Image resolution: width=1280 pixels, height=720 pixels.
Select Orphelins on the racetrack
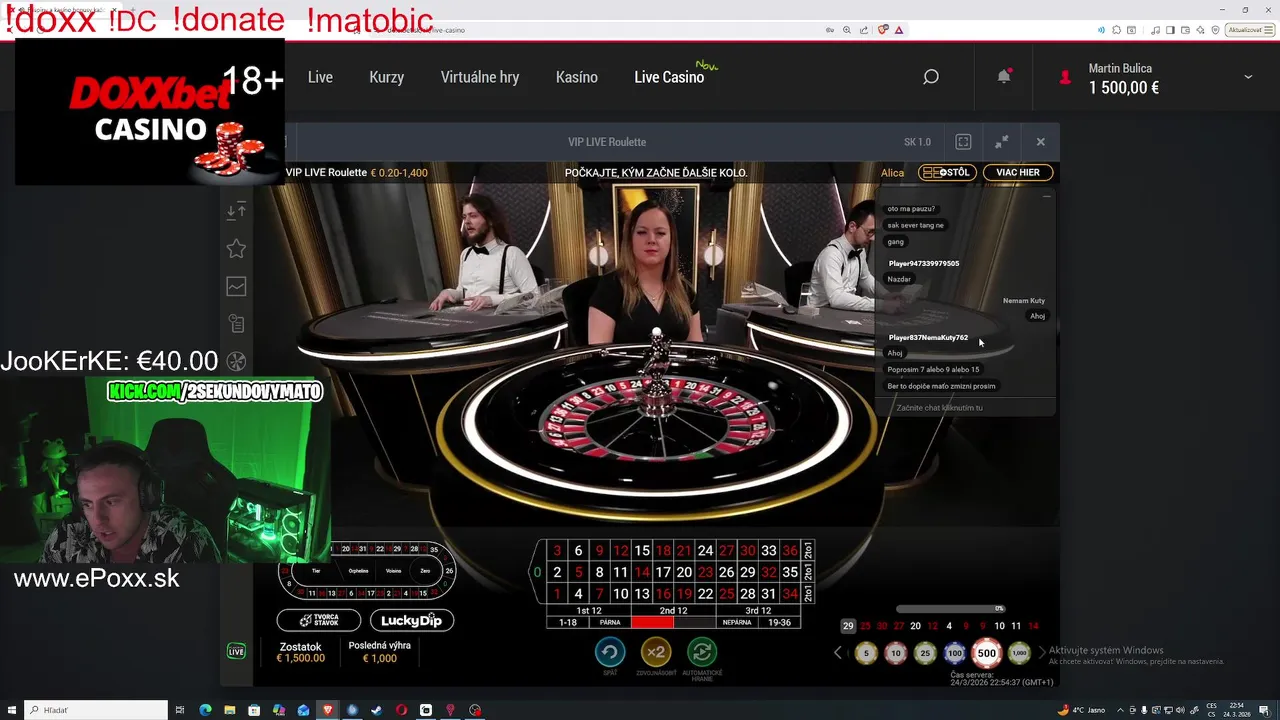[x=358, y=571]
